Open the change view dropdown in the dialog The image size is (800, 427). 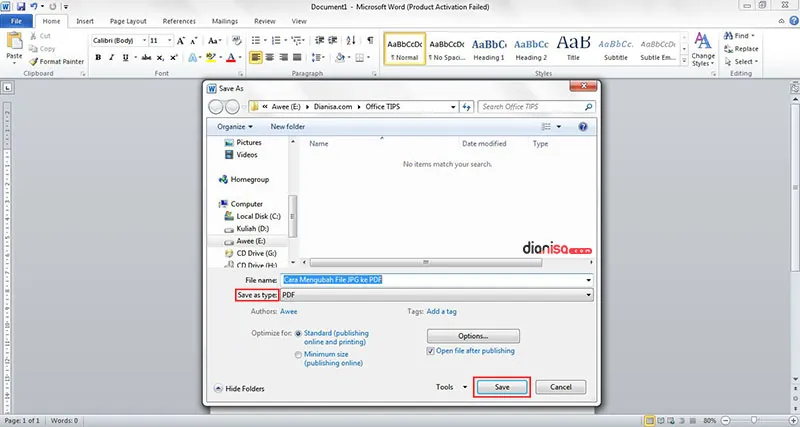[x=559, y=127]
